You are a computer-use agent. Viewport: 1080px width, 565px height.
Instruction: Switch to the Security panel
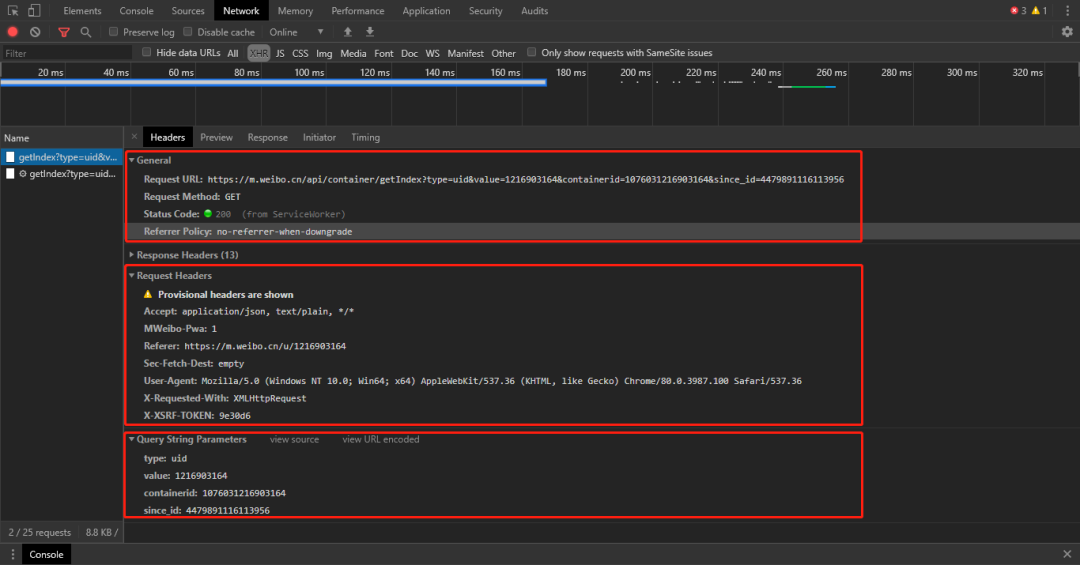pos(486,10)
